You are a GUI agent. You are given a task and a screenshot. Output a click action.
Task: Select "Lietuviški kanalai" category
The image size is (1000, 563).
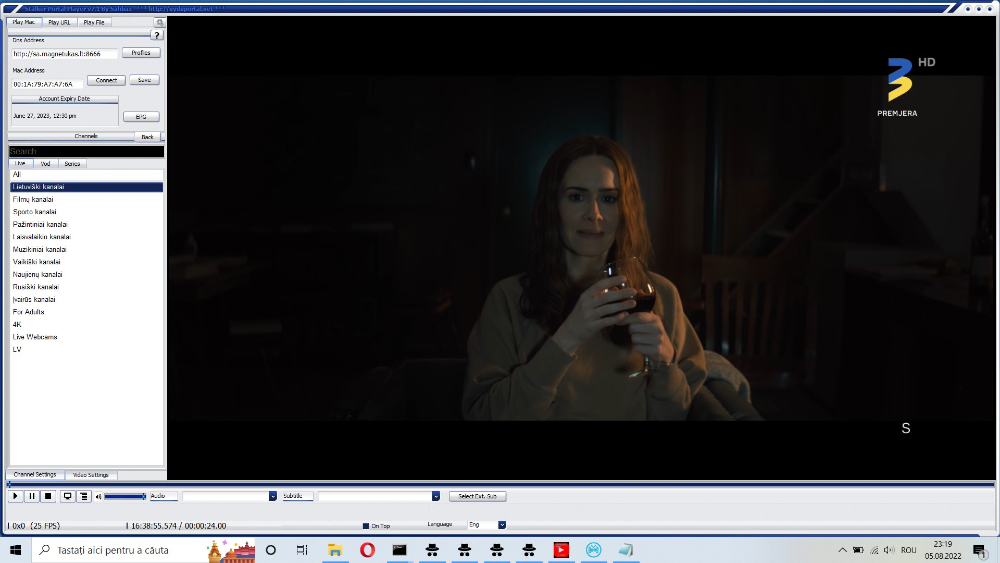(87, 187)
